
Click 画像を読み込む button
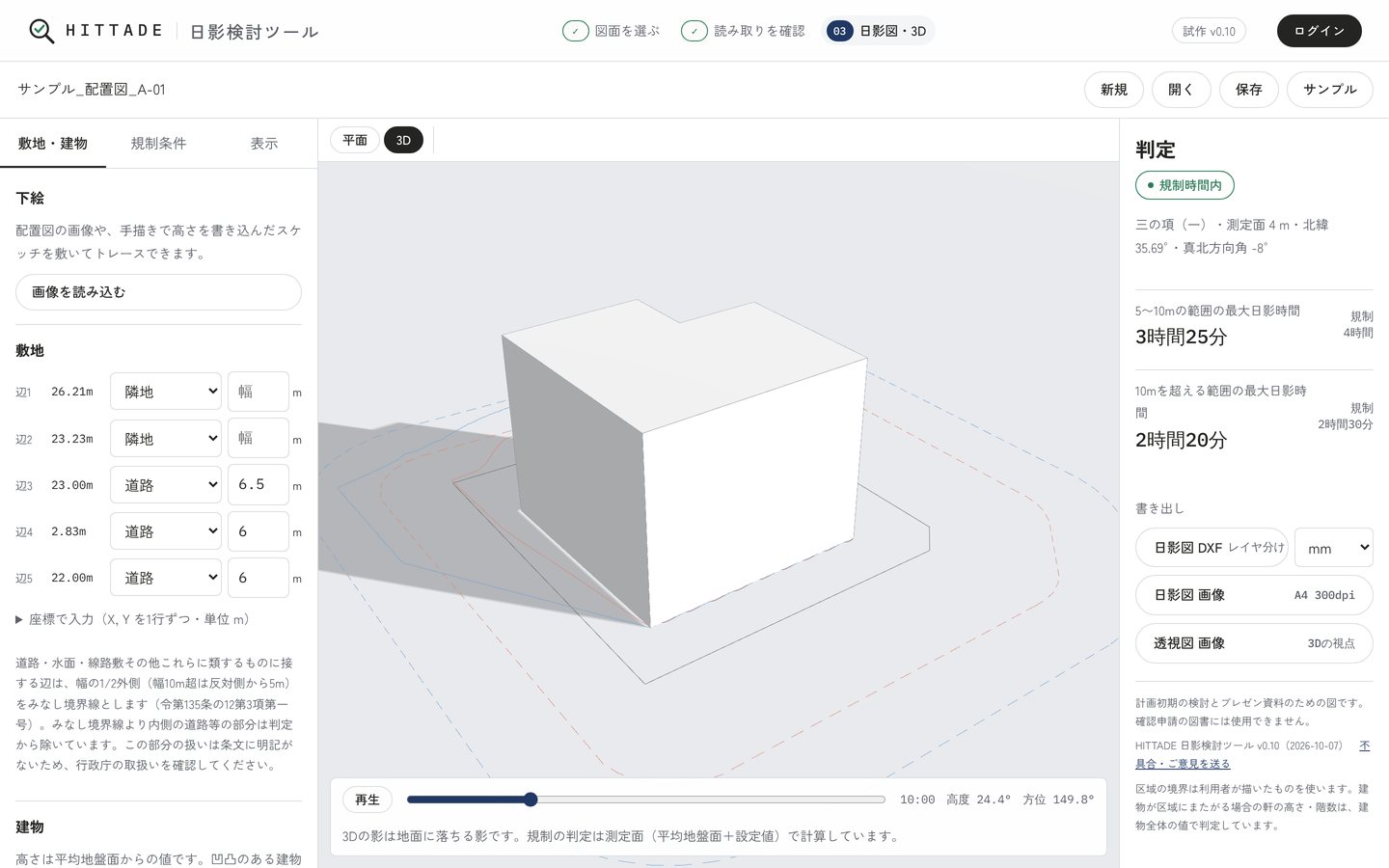[158, 292]
